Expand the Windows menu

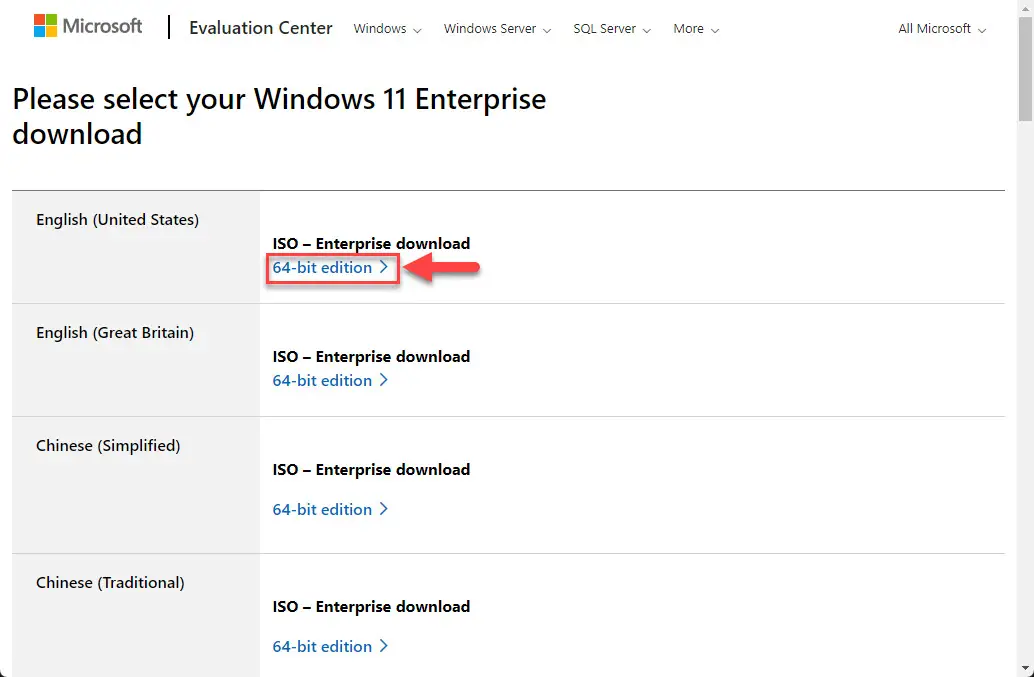387,29
